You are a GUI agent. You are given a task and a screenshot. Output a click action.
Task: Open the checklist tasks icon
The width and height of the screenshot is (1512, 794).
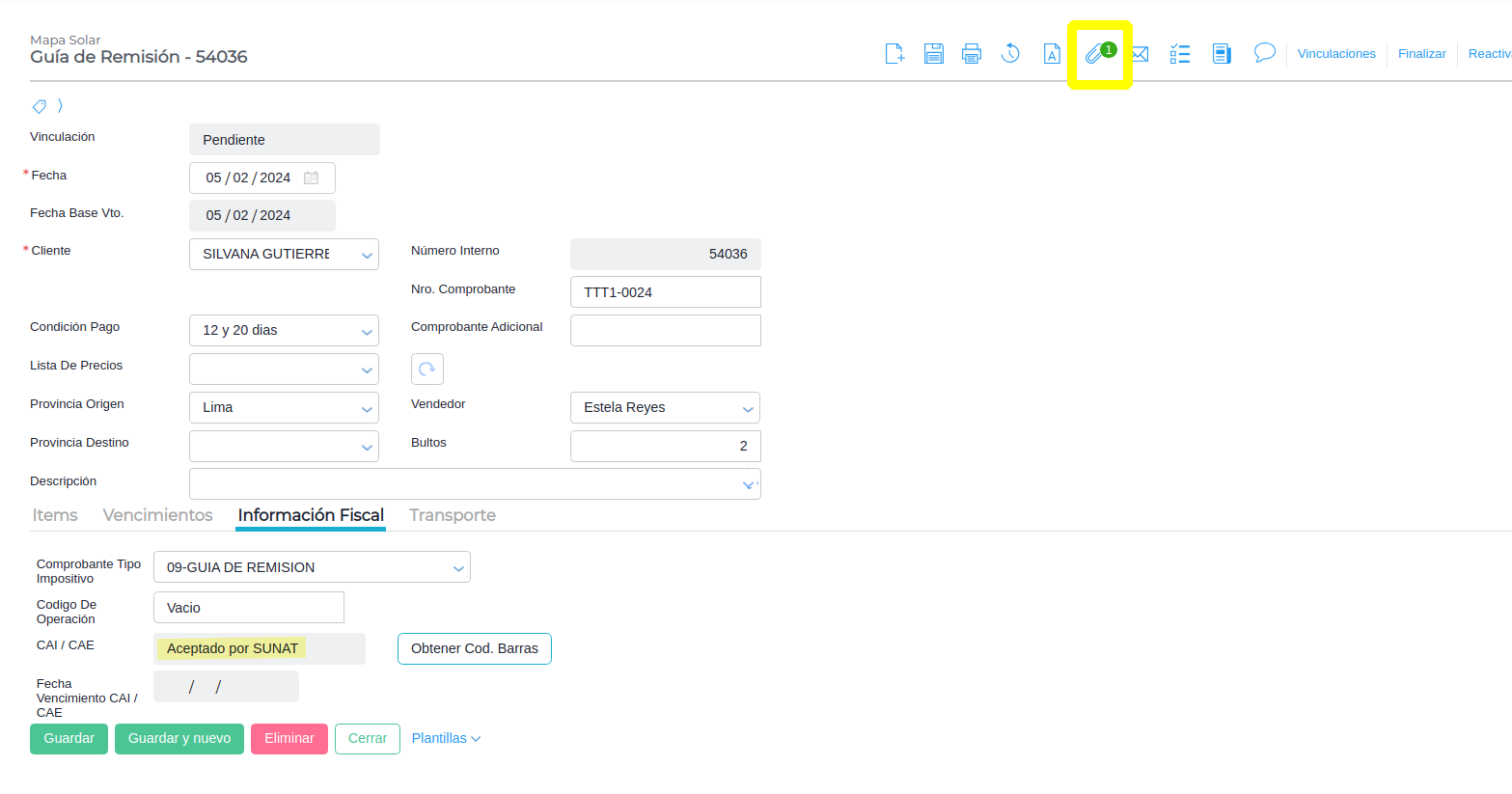point(1179,54)
